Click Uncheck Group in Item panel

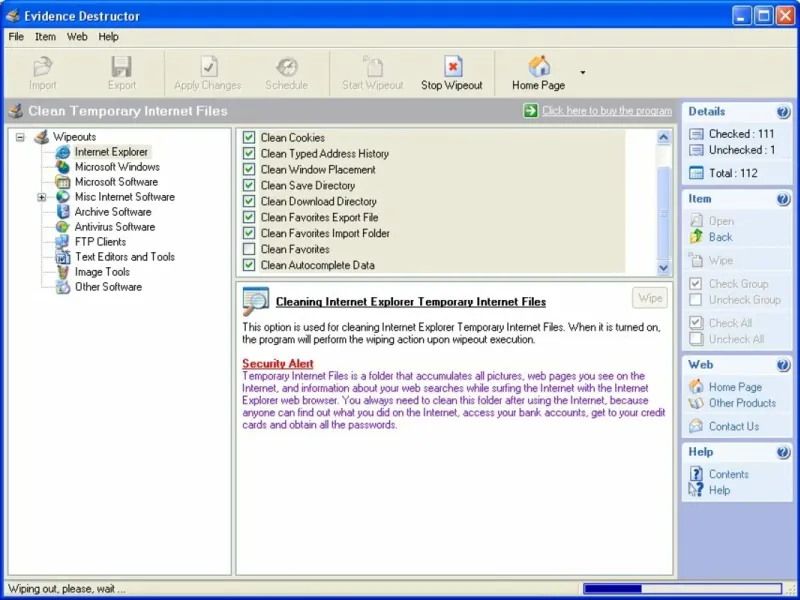744,299
